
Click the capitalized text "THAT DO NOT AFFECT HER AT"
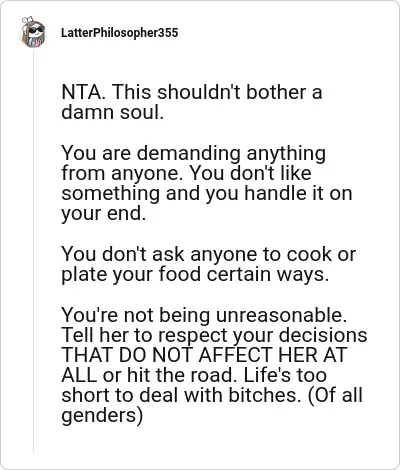point(204,355)
